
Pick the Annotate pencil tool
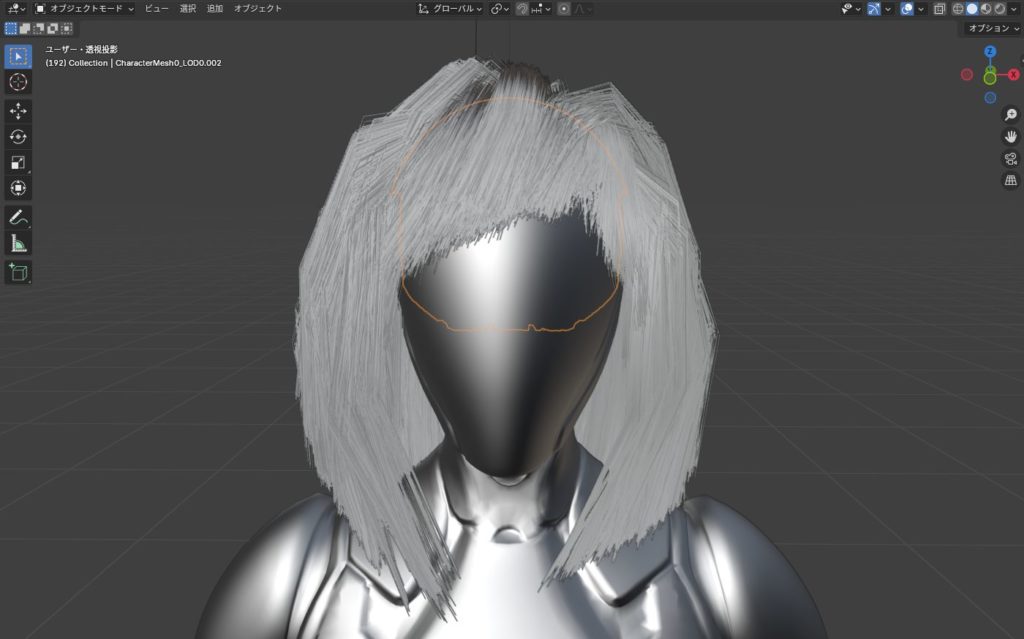(x=18, y=217)
